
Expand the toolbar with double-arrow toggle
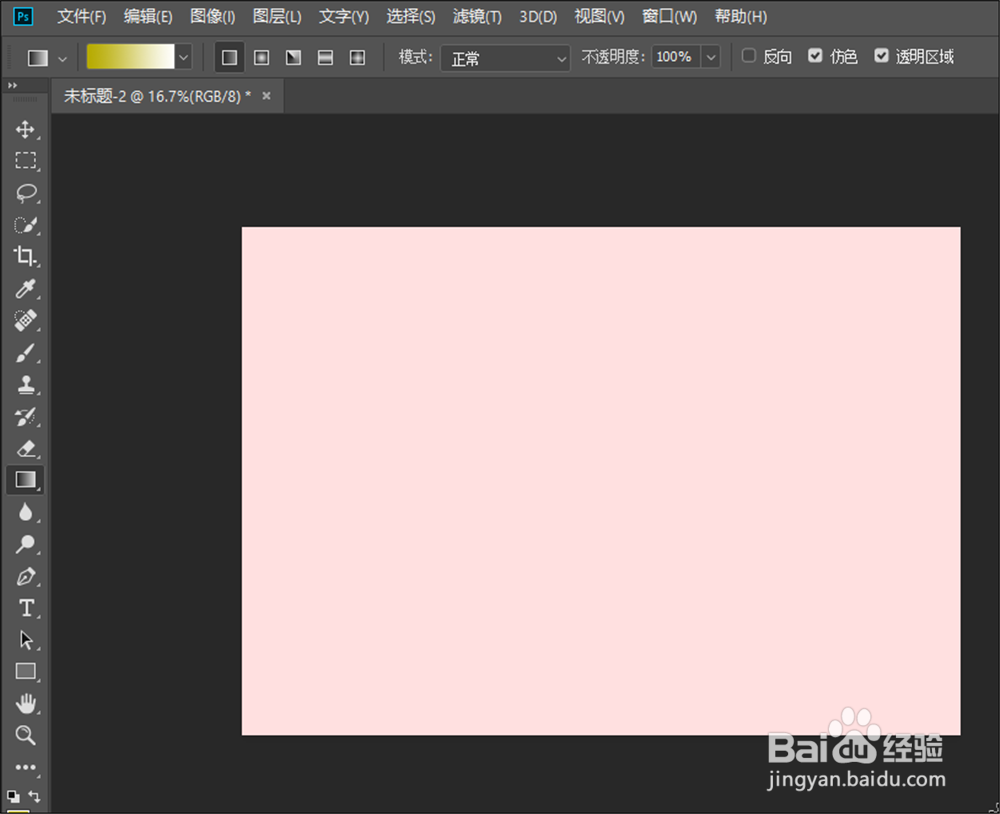tap(12, 85)
